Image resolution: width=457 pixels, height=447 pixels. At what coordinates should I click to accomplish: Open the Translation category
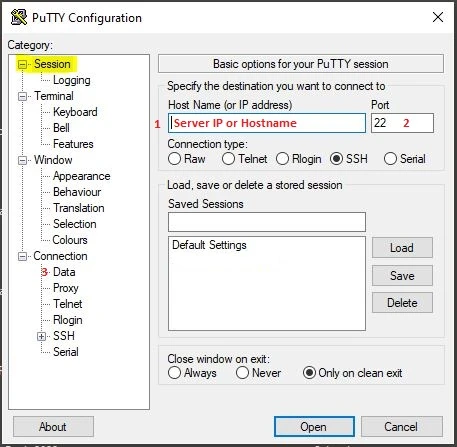click(x=79, y=208)
